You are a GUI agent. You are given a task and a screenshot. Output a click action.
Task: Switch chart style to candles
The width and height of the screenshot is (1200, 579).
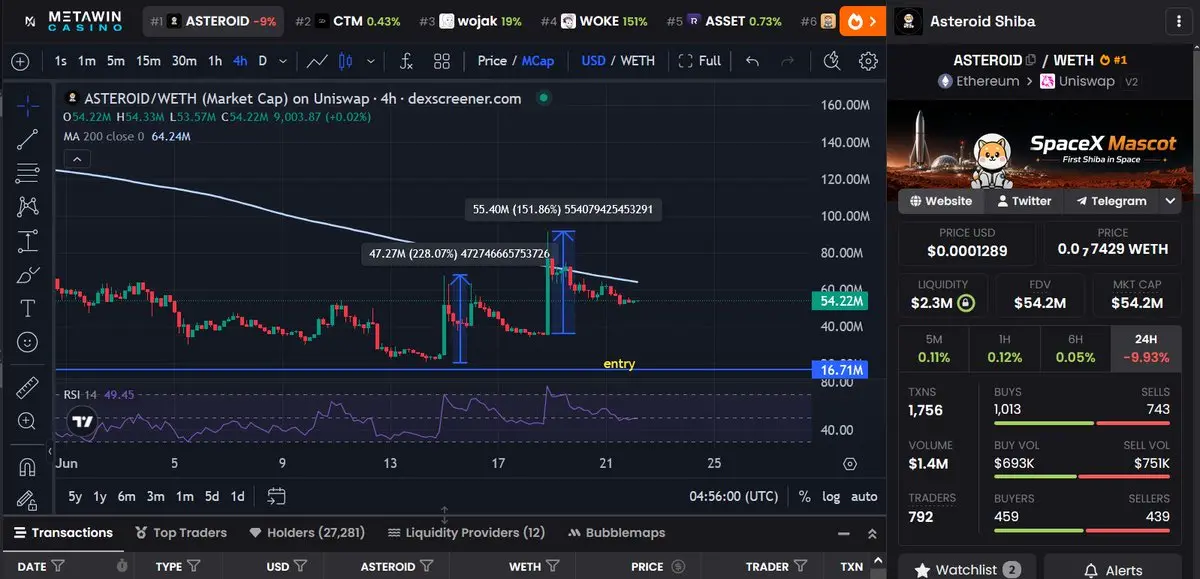pyautogui.click(x=347, y=61)
